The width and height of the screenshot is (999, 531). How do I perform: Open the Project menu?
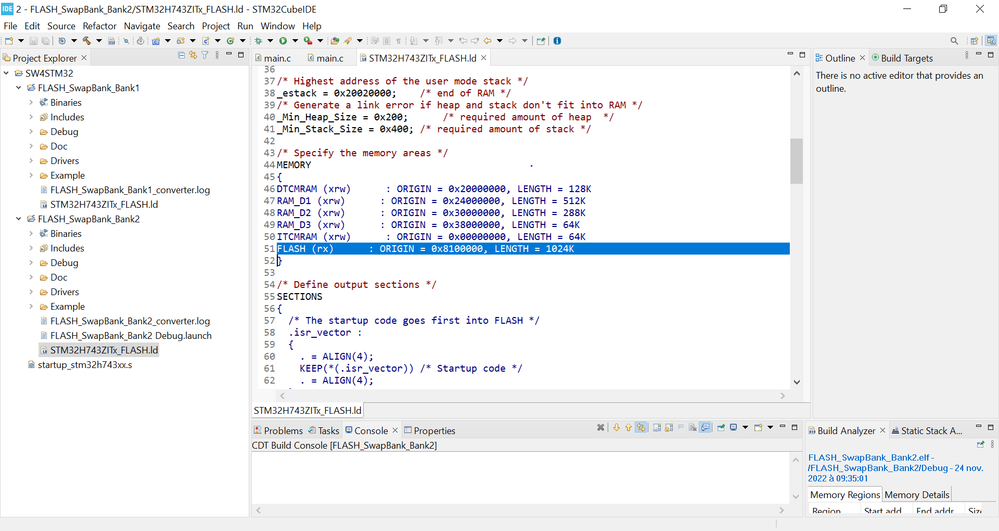pyautogui.click(x=215, y=26)
